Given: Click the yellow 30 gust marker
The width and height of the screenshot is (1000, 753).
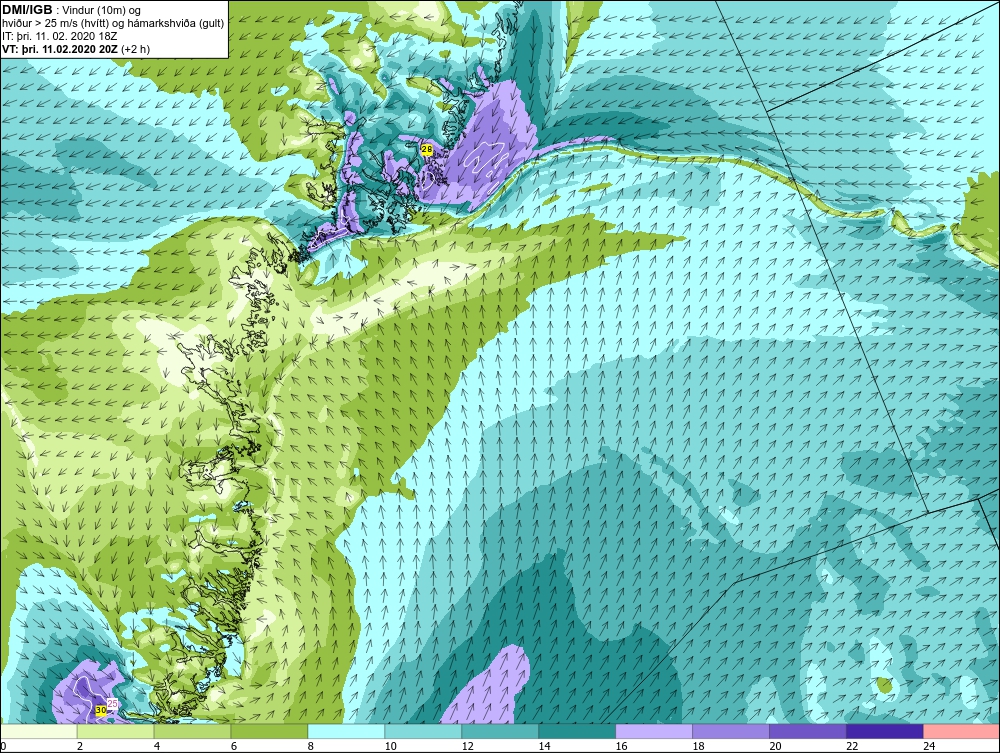Looking at the screenshot, I should click(x=101, y=710).
